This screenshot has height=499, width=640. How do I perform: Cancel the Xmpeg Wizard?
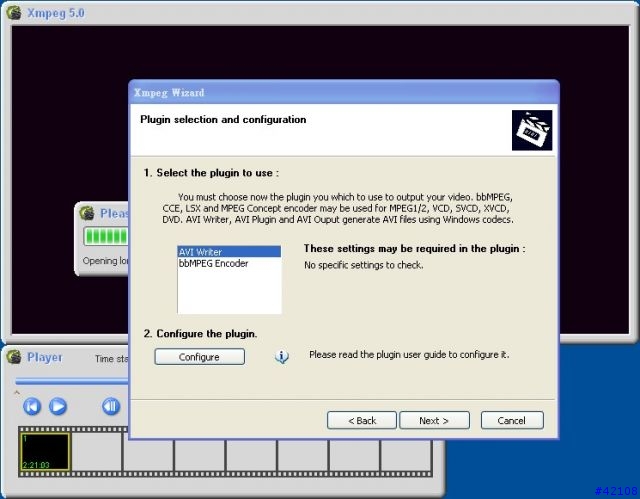[512, 420]
